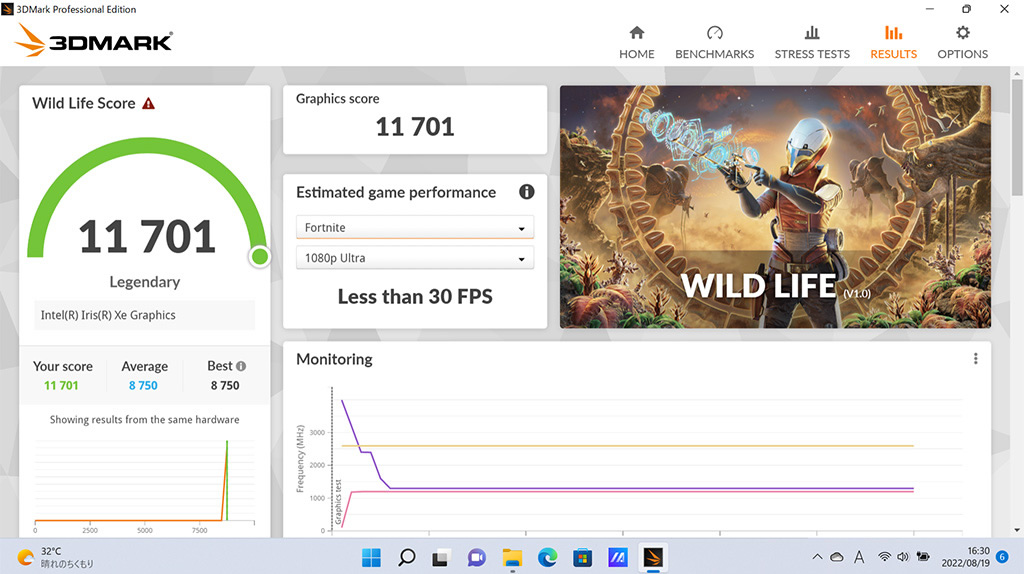
Task: Open the Windows Start menu
Action: click(x=371, y=557)
